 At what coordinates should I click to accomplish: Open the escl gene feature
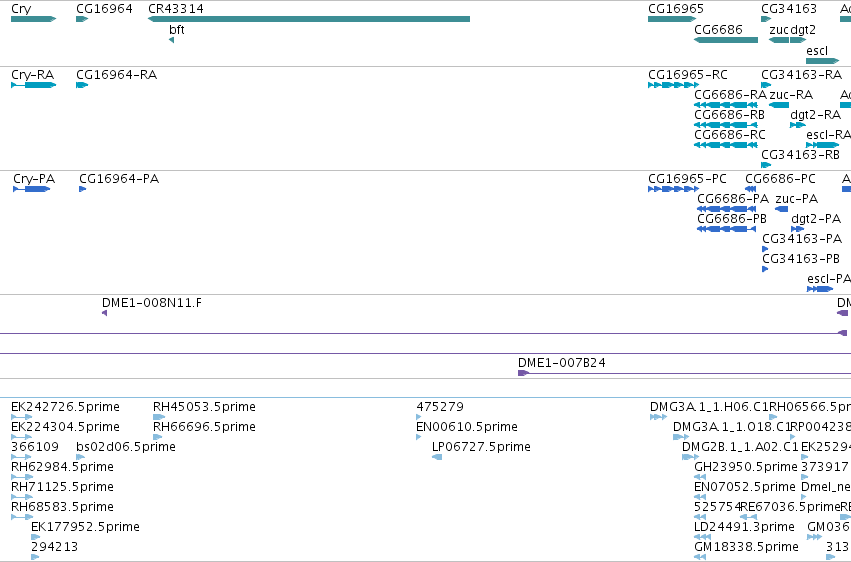tap(817, 51)
